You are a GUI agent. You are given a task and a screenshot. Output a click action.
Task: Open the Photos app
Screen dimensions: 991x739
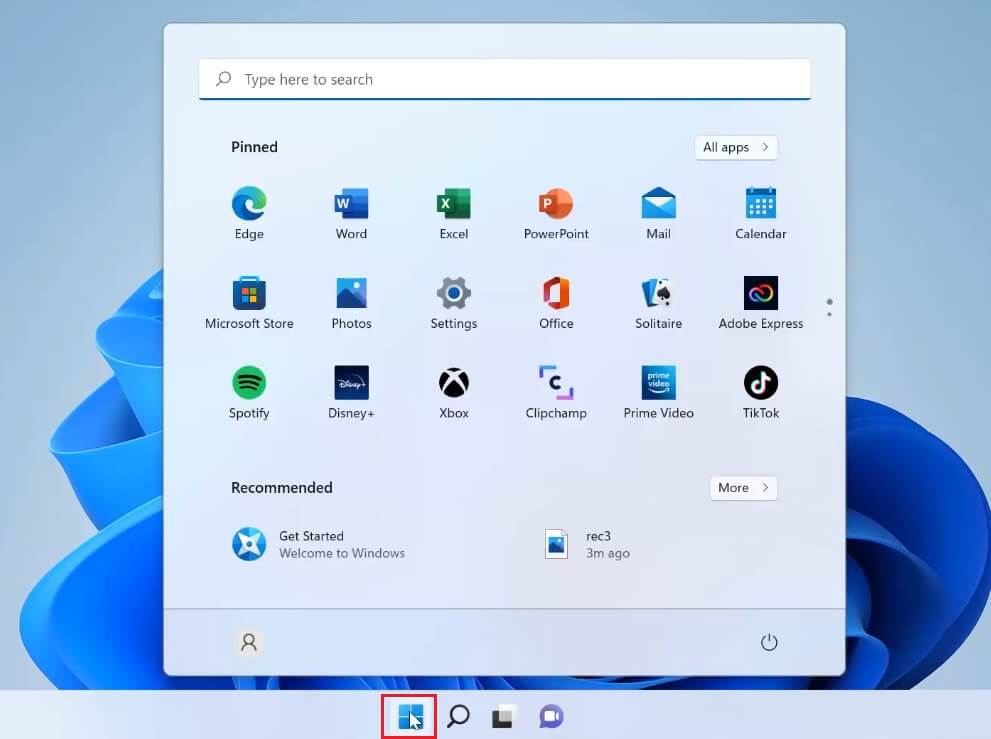click(x=351, y=295)
